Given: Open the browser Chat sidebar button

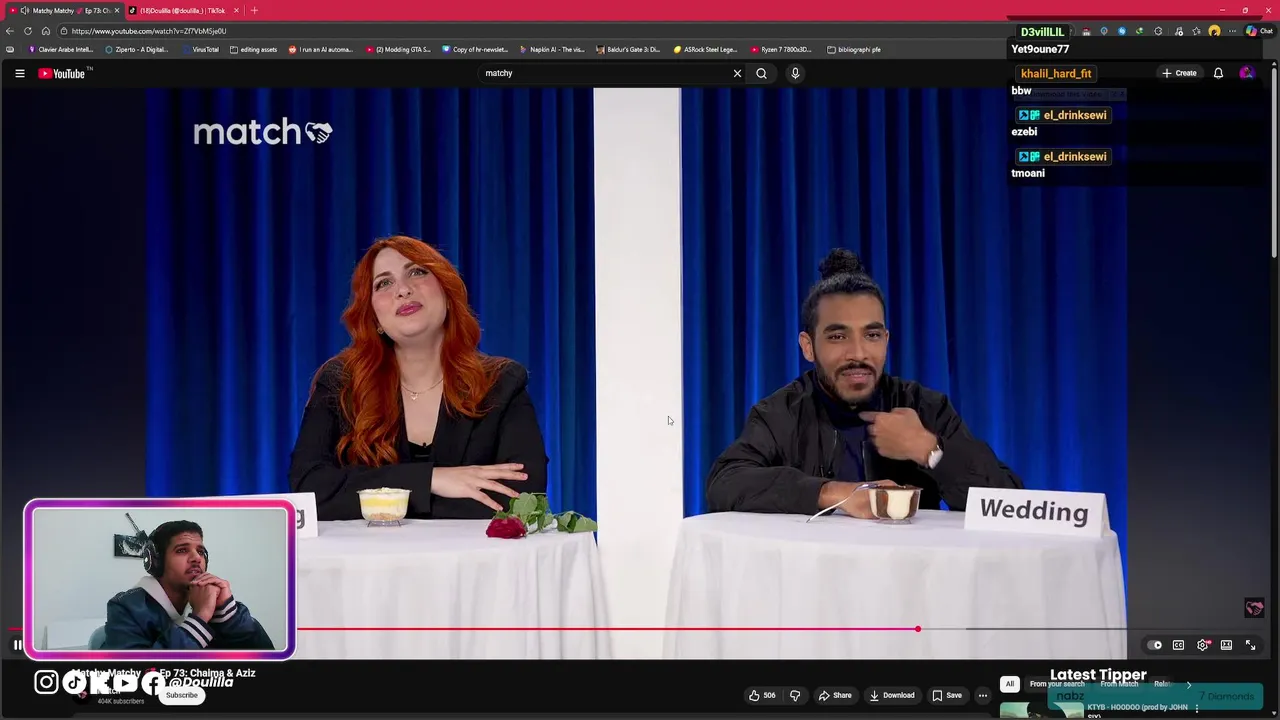Looking at the screenshot, I should [x=1260, y=31].
